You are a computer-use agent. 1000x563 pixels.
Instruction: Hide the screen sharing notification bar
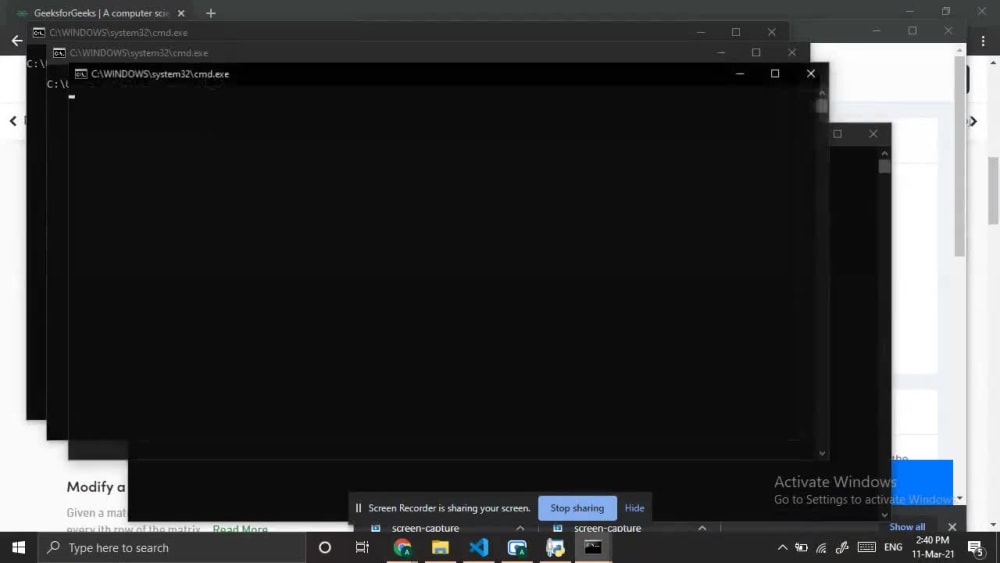point(635,508)
